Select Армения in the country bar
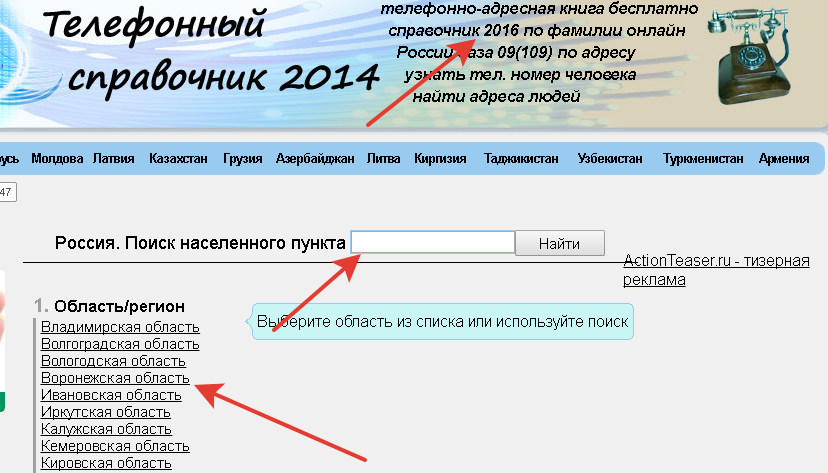This screenshot has width=828, height=473. click(x=784, y=159)
